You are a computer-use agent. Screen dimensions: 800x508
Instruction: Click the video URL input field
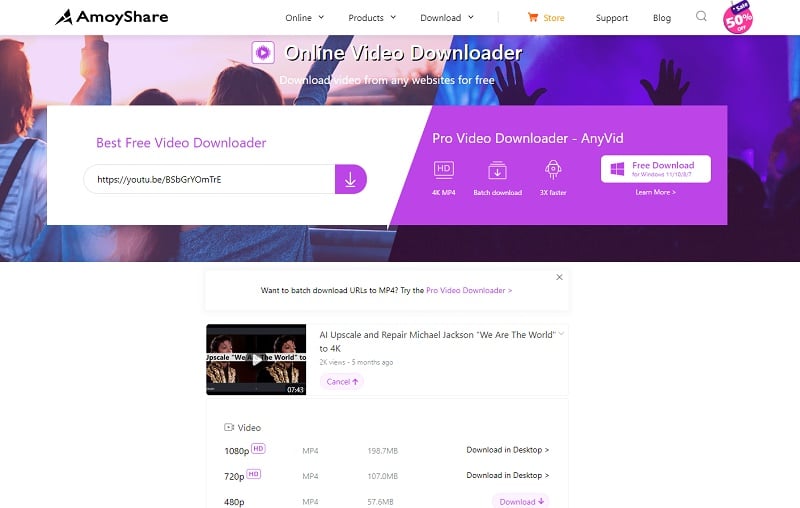(209, 179)
